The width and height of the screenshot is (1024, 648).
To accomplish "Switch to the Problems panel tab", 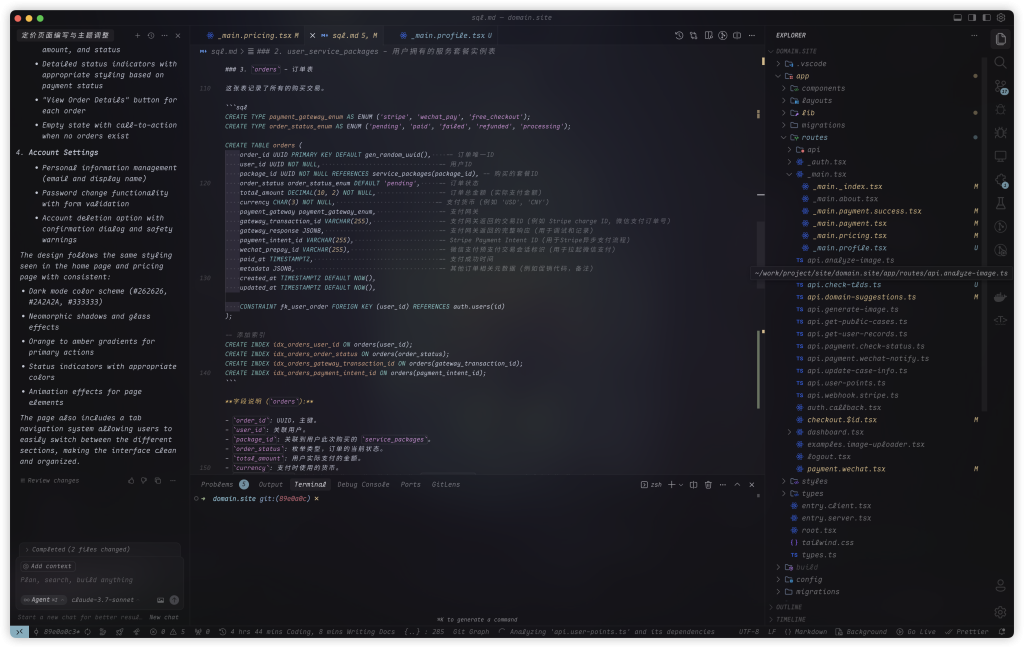I will [217, 484].
